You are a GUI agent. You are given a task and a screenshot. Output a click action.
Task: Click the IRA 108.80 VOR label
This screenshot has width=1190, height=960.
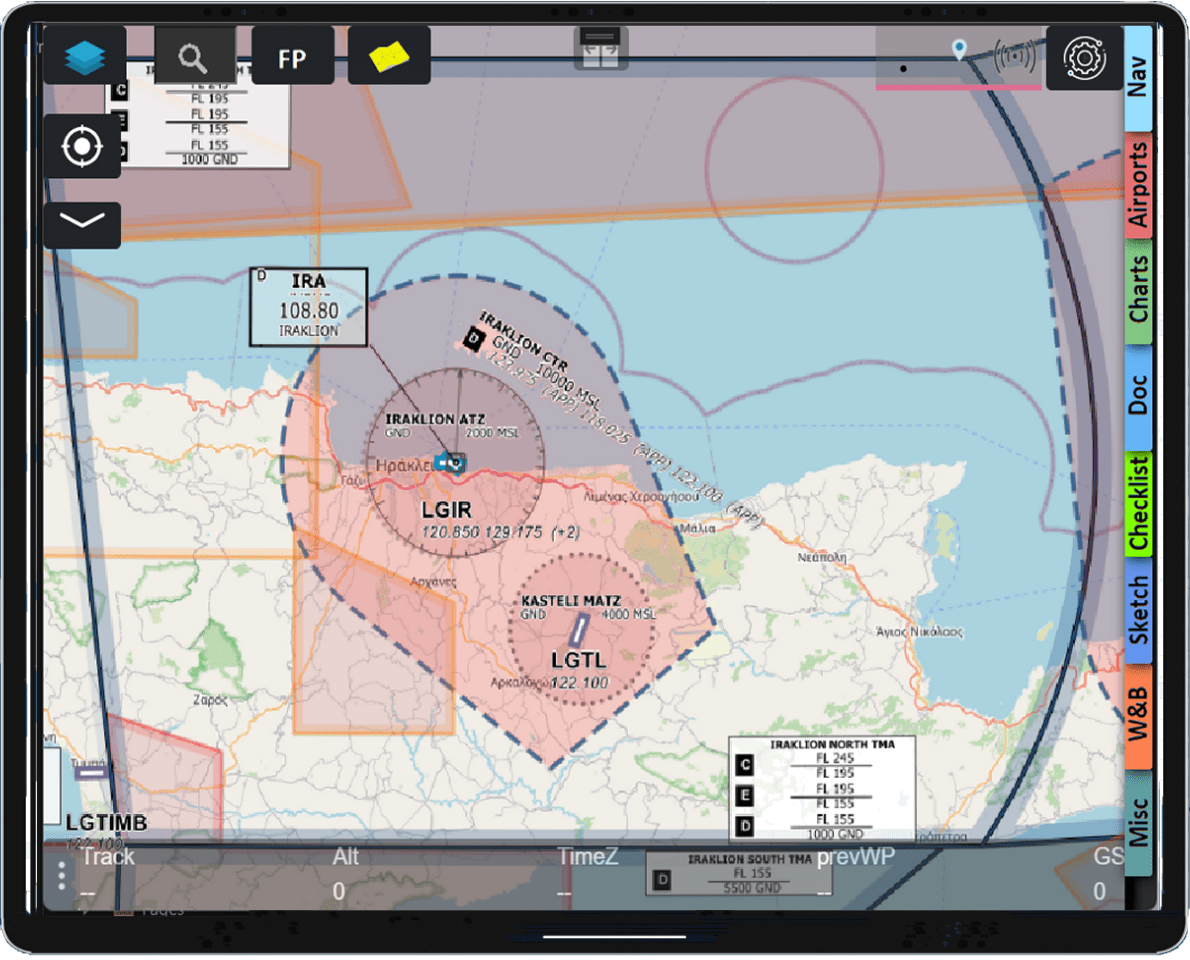coord(308,306)
